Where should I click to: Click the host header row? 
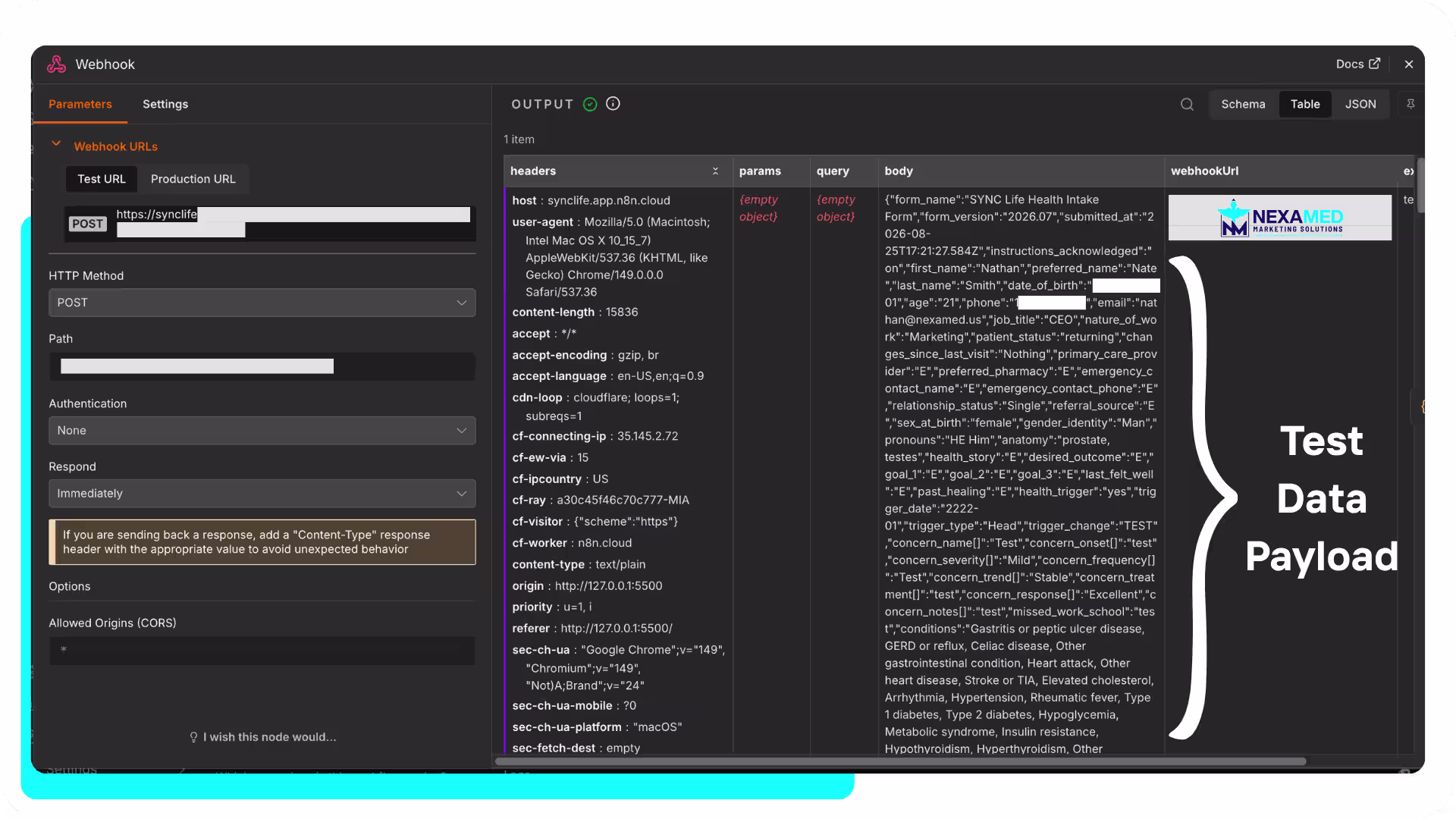pyautogui.click(x=591, y=201)
